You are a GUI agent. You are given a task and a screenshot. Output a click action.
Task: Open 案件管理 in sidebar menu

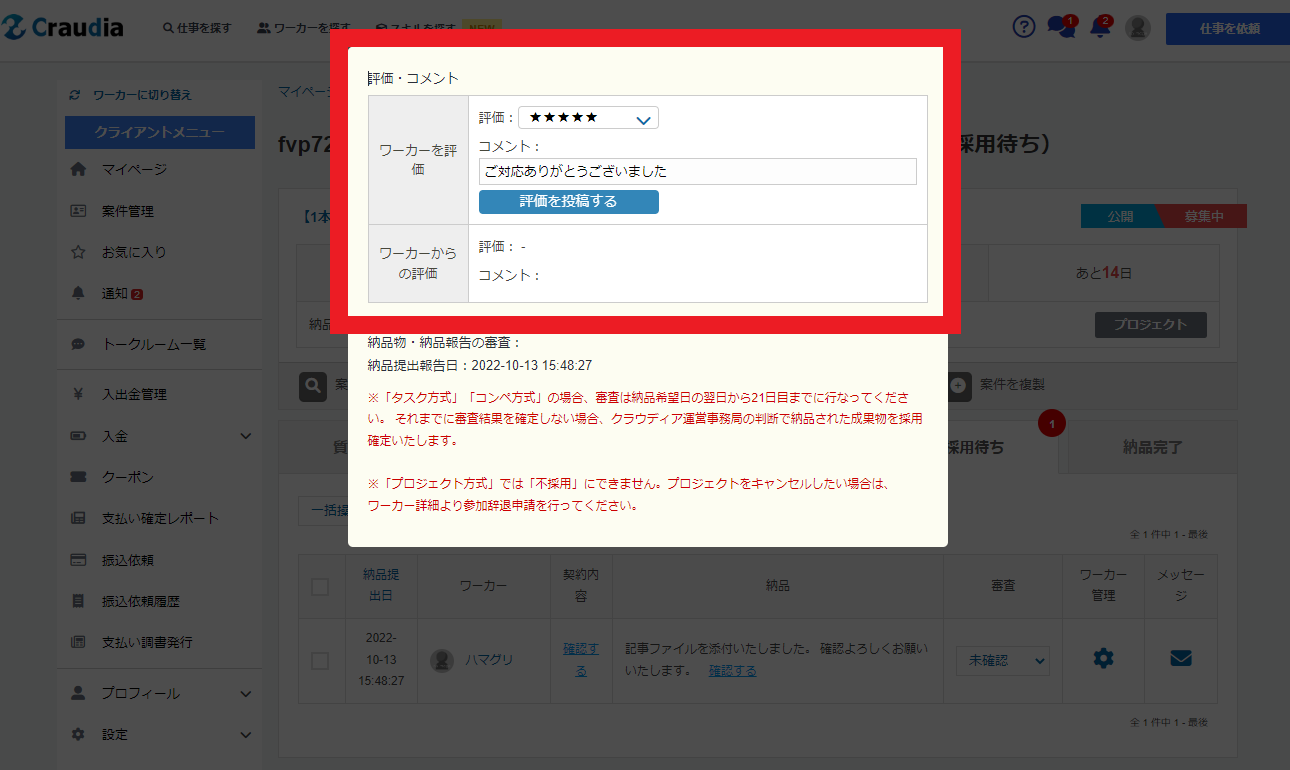pos(127,211)
